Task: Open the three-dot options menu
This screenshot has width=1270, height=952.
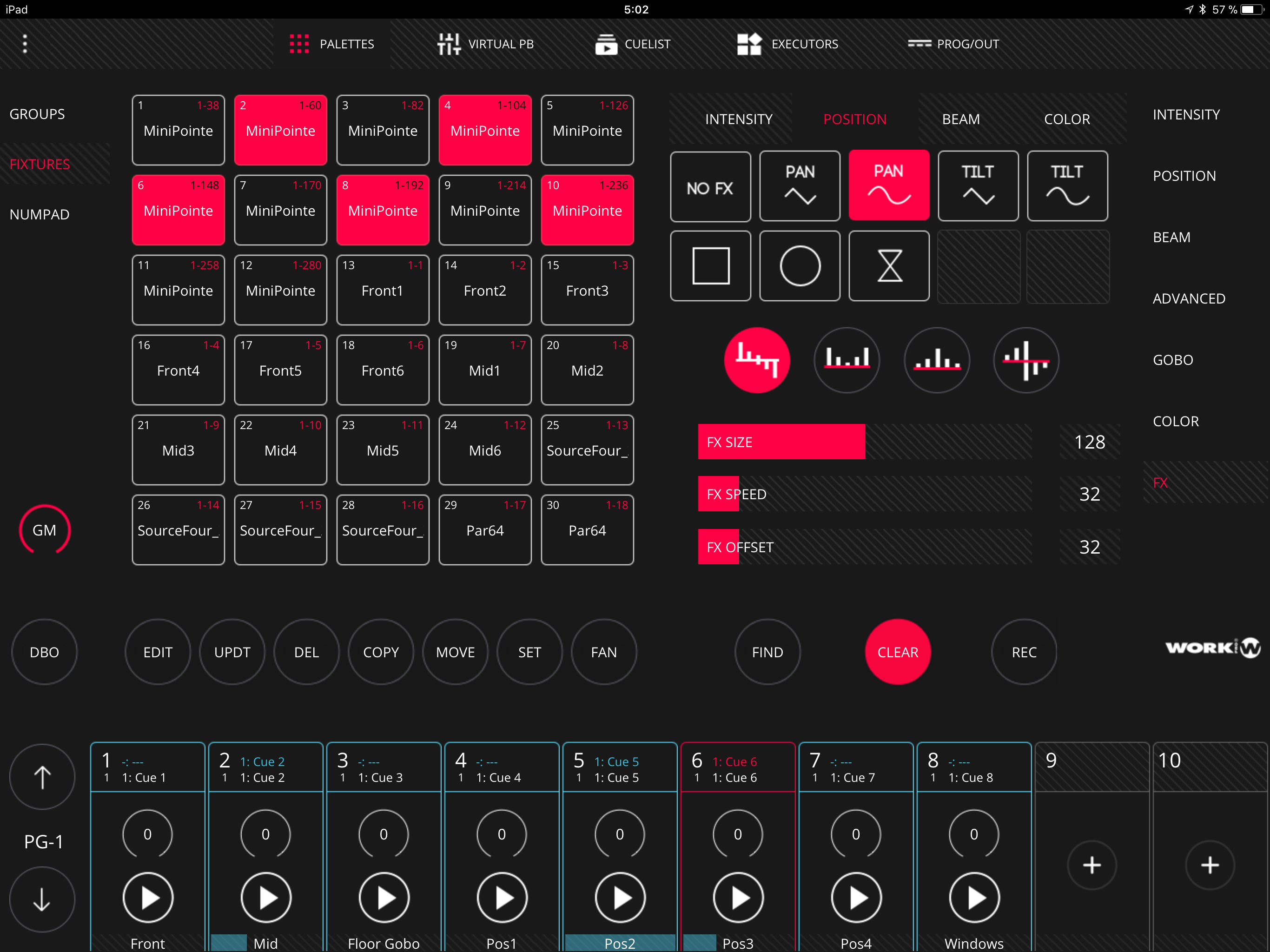Action: pos(25,44)
